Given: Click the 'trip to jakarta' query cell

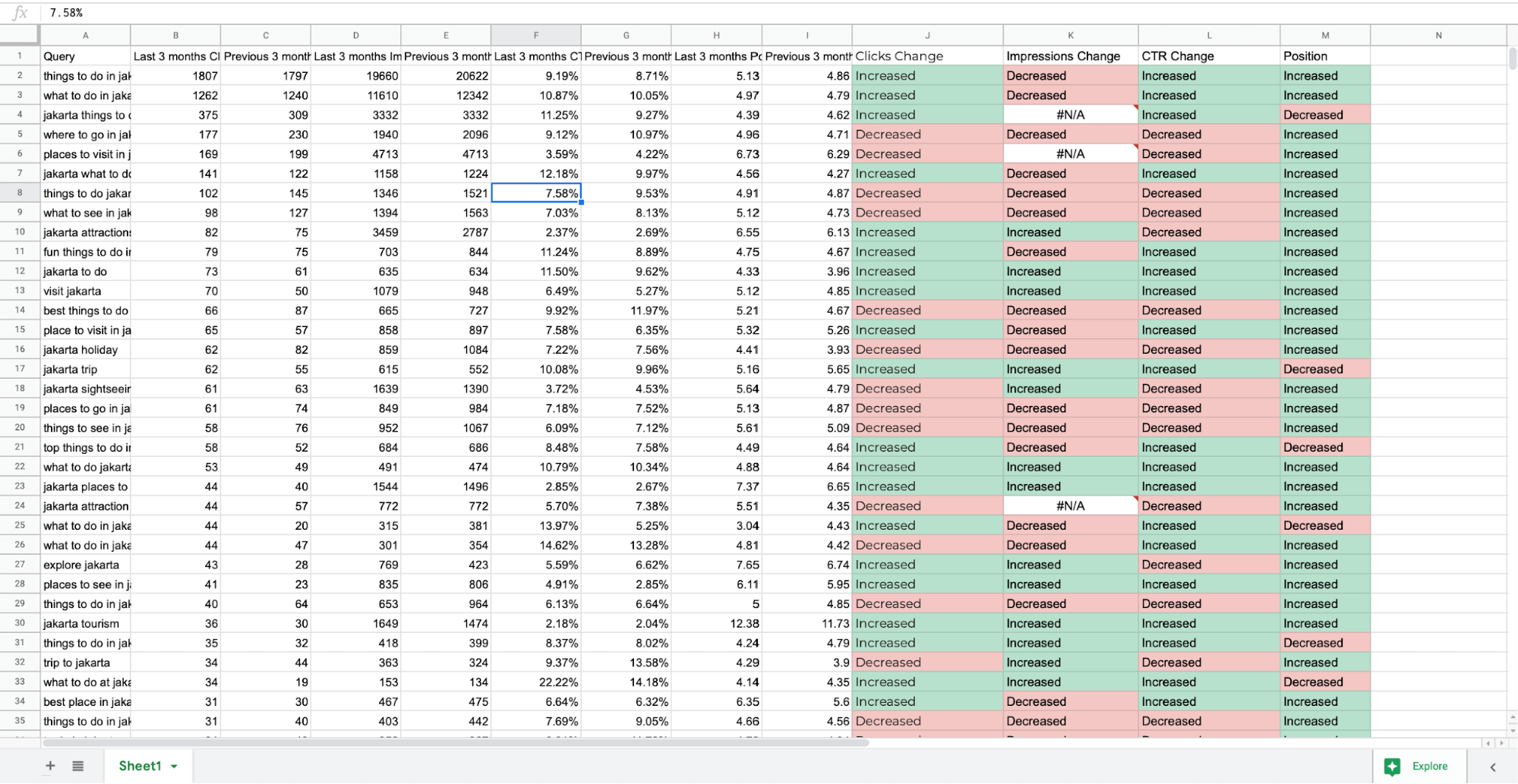Looking at the screenshot, I should coord(85,663).
